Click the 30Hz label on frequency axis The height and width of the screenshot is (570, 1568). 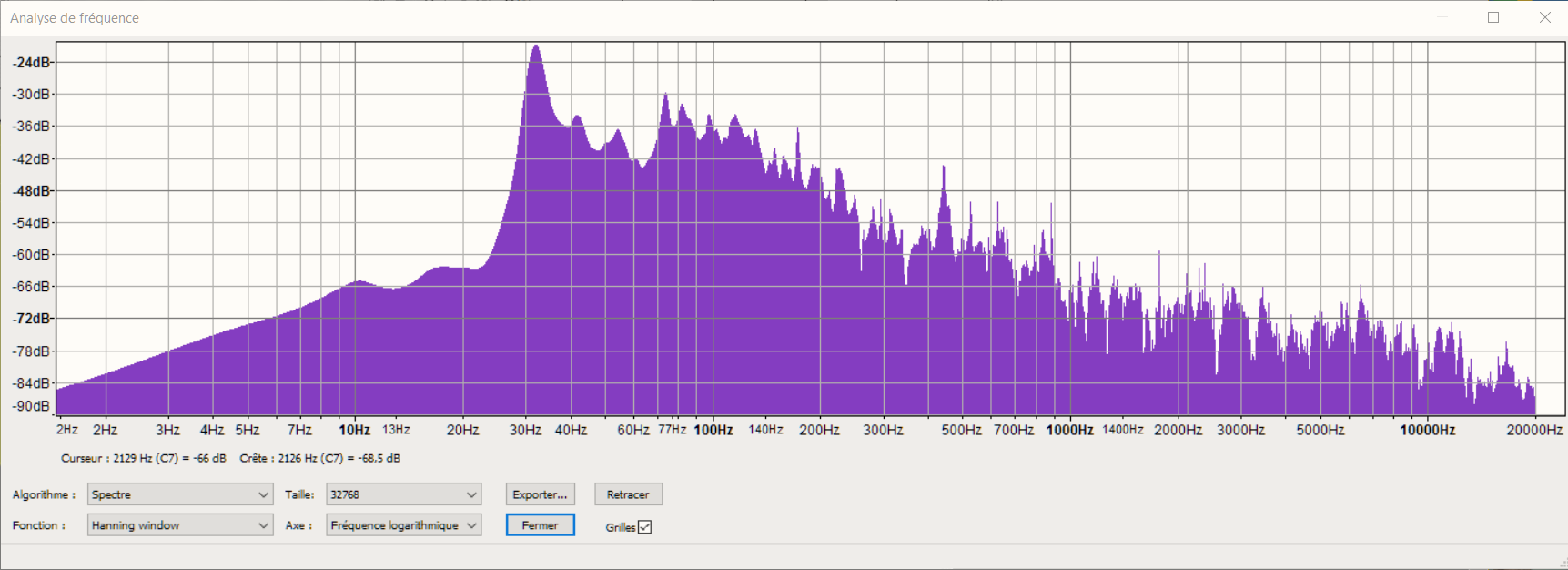pyautogui.click(x=525, y=430)
